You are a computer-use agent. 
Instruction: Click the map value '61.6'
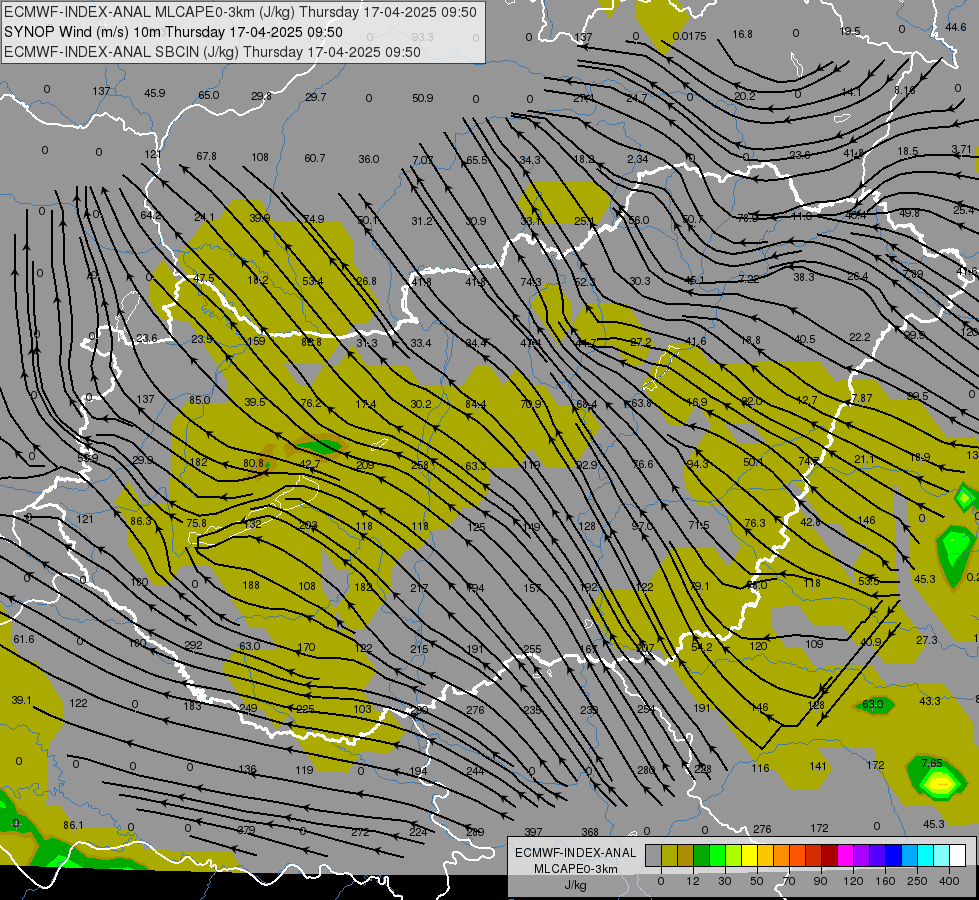[24, 640]
